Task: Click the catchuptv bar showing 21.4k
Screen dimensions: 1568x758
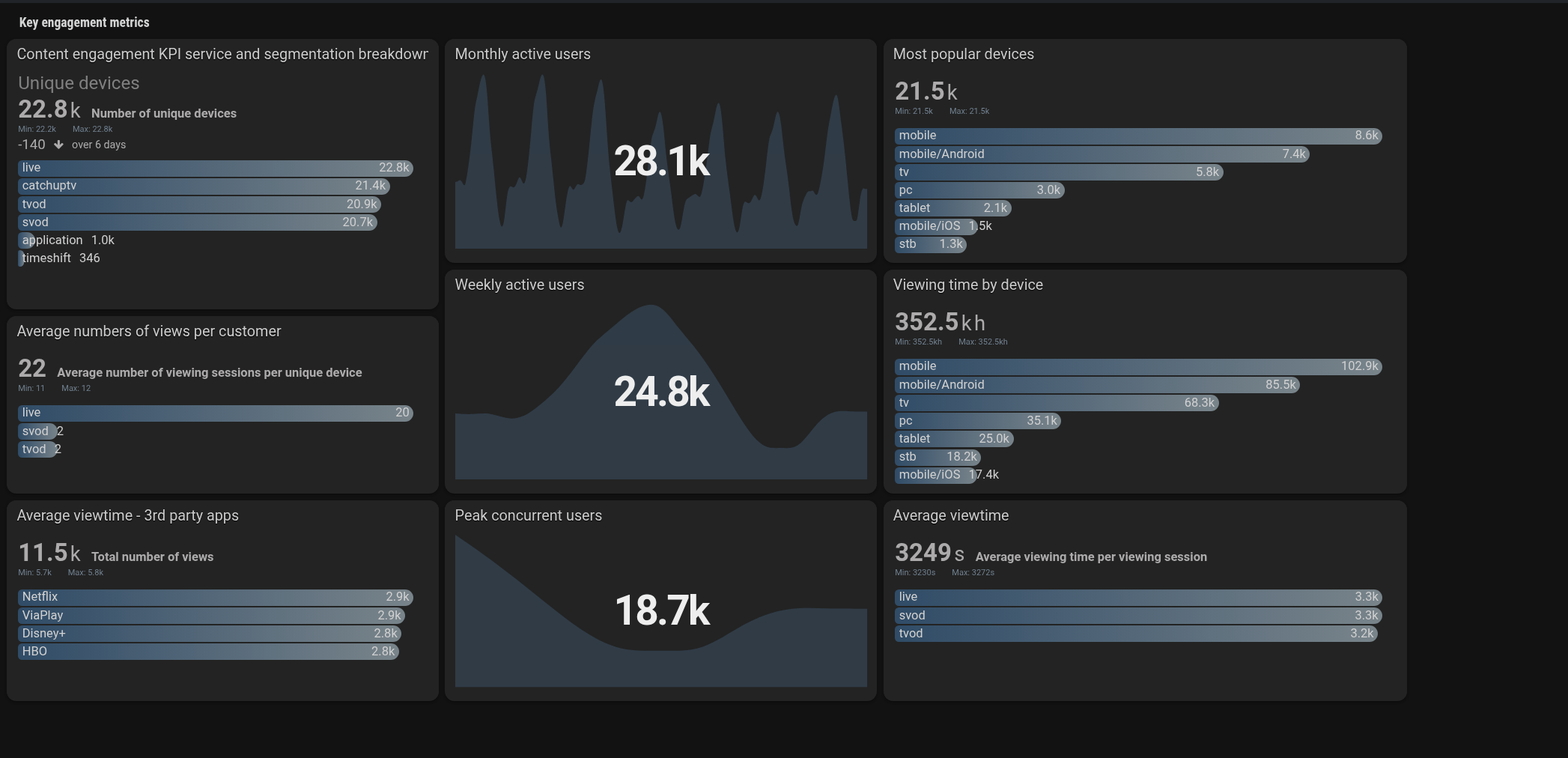Action: [202, 186]
